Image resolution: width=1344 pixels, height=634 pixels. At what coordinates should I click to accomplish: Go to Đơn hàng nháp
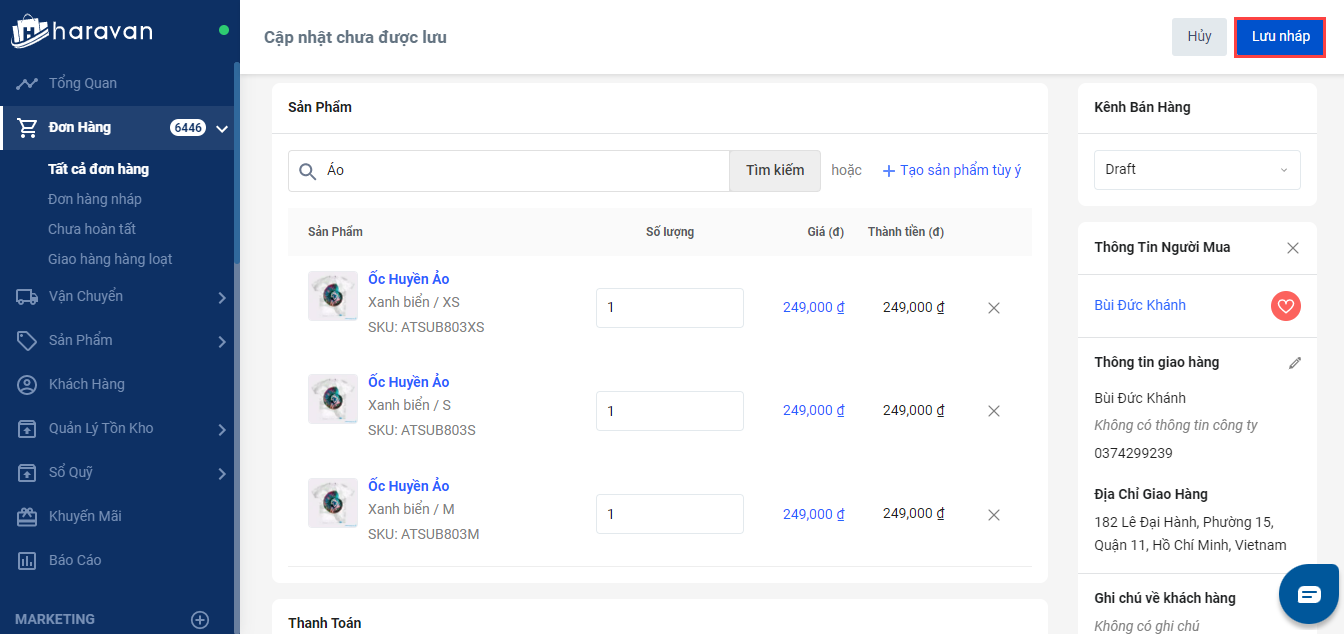pos(95,199)
